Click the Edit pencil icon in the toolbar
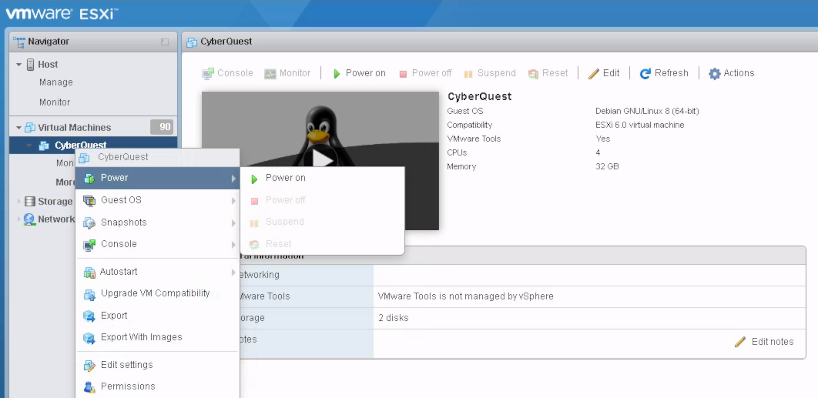The height and width of the screenshot is (398, 818). 594,74
